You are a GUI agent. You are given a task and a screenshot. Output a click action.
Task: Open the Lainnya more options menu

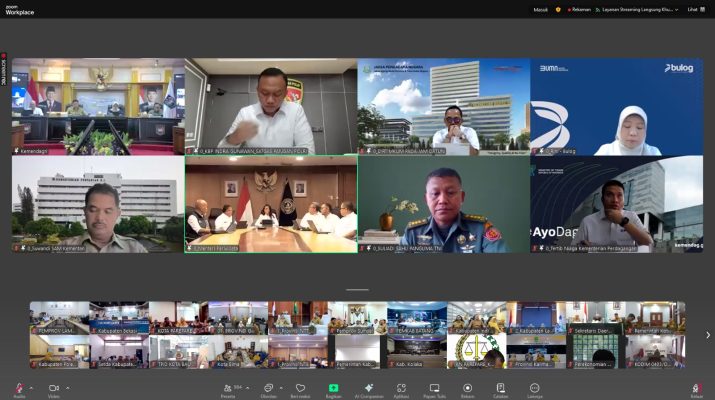point(534,387)
